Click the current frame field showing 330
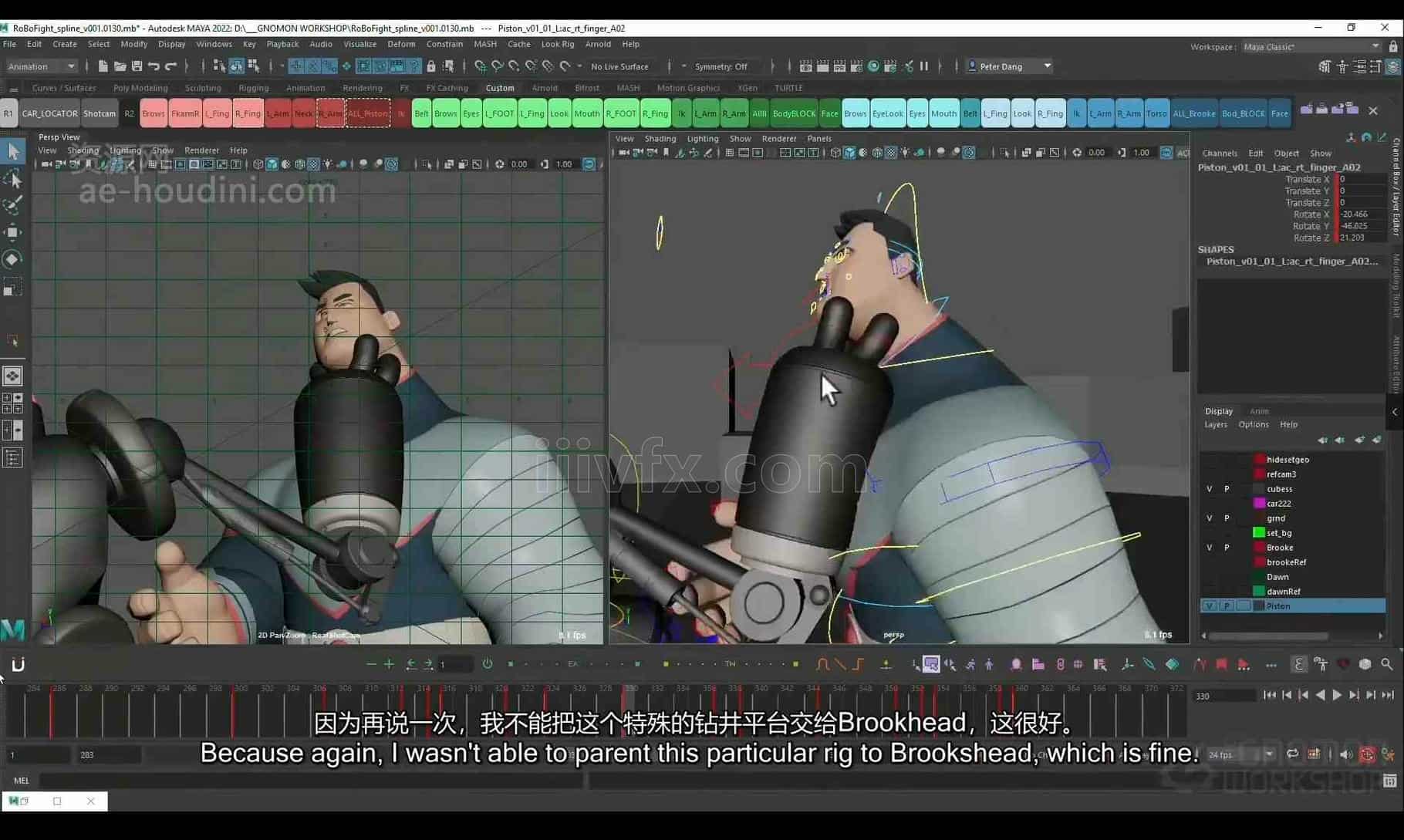Screen dimensions: 1404x840 click(1224, 696)
